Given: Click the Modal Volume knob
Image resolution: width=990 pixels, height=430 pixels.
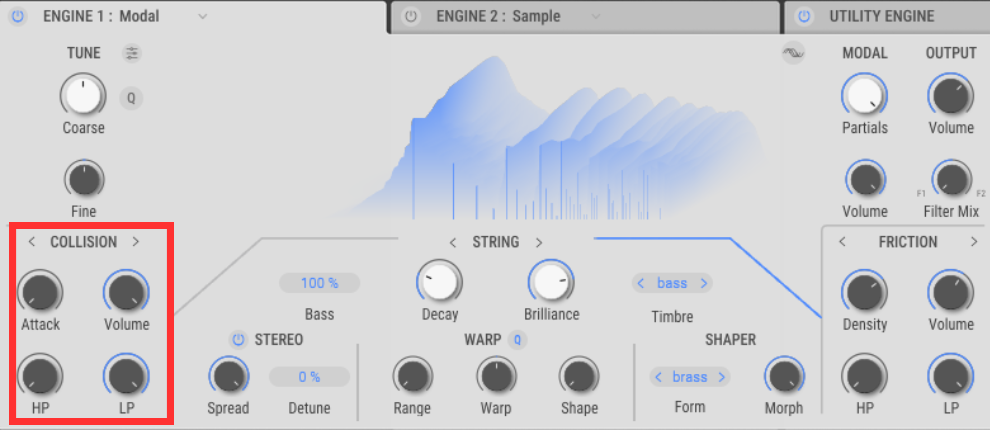Looking at the screenshot, I should [x=864, y=180].
